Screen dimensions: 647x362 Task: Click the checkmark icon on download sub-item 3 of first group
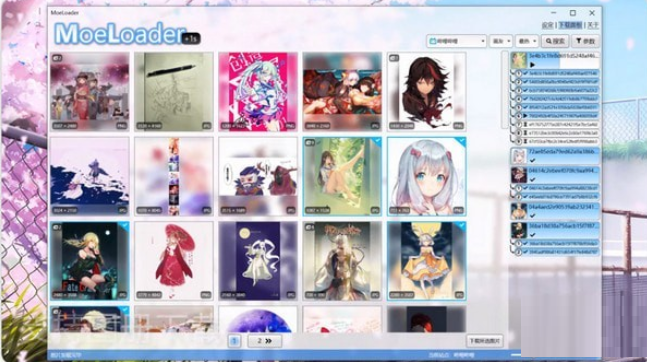point(525,90)
